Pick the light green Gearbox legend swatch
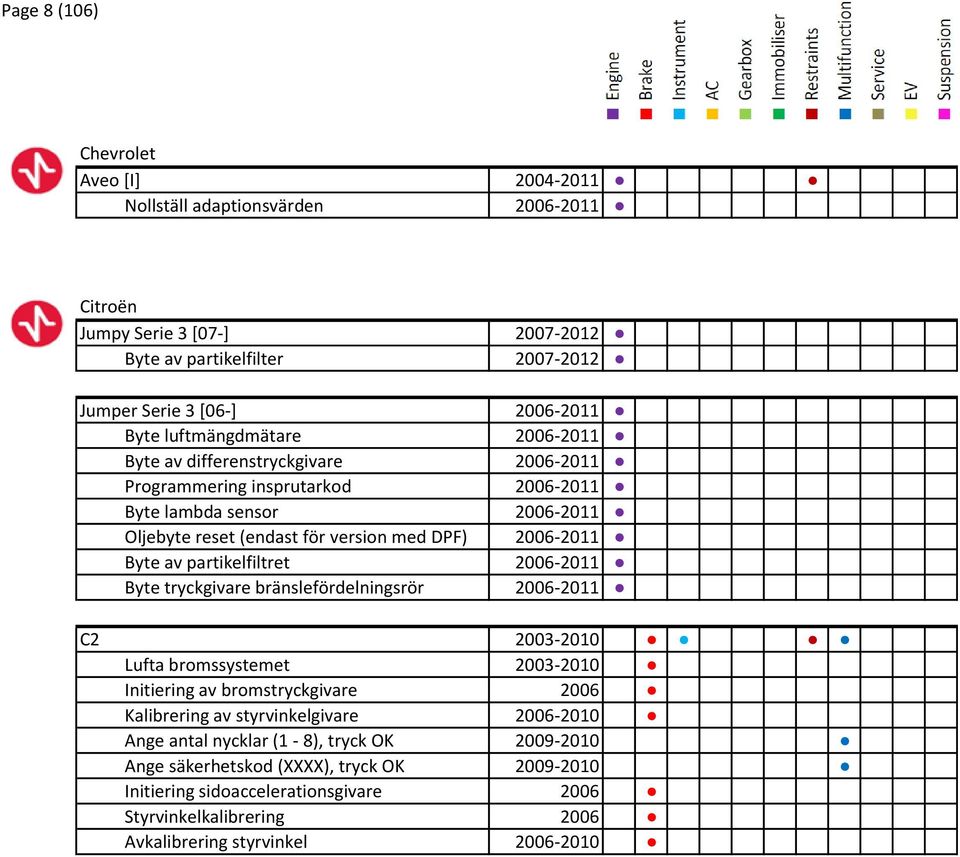This screenshot has width=960, height=857. 745,114
